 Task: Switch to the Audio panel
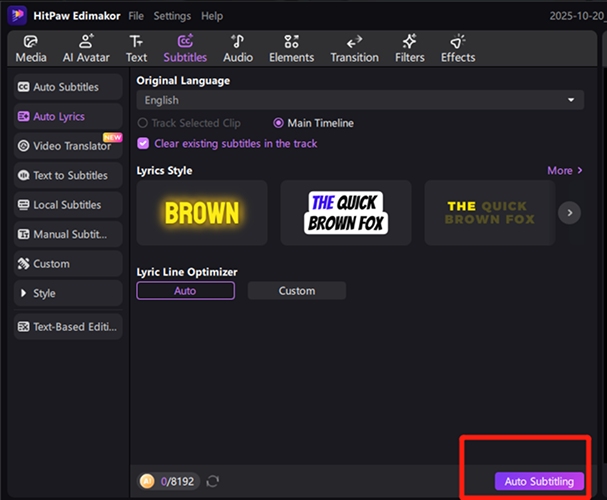pos(238,48)
